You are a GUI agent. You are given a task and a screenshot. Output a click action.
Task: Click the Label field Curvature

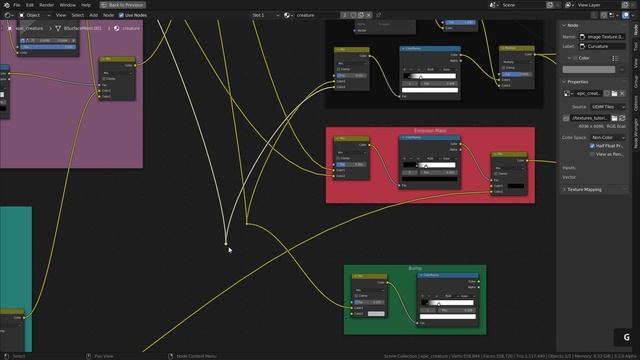[x=602, y=46]
